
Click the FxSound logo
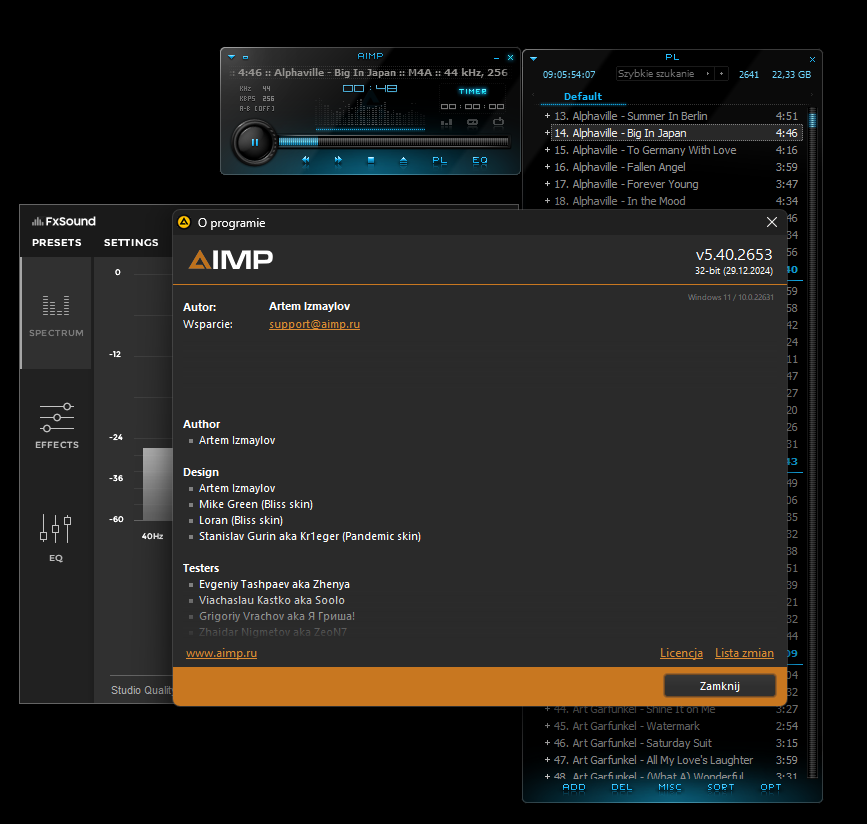pyautogui.click(x=64, y=221)
